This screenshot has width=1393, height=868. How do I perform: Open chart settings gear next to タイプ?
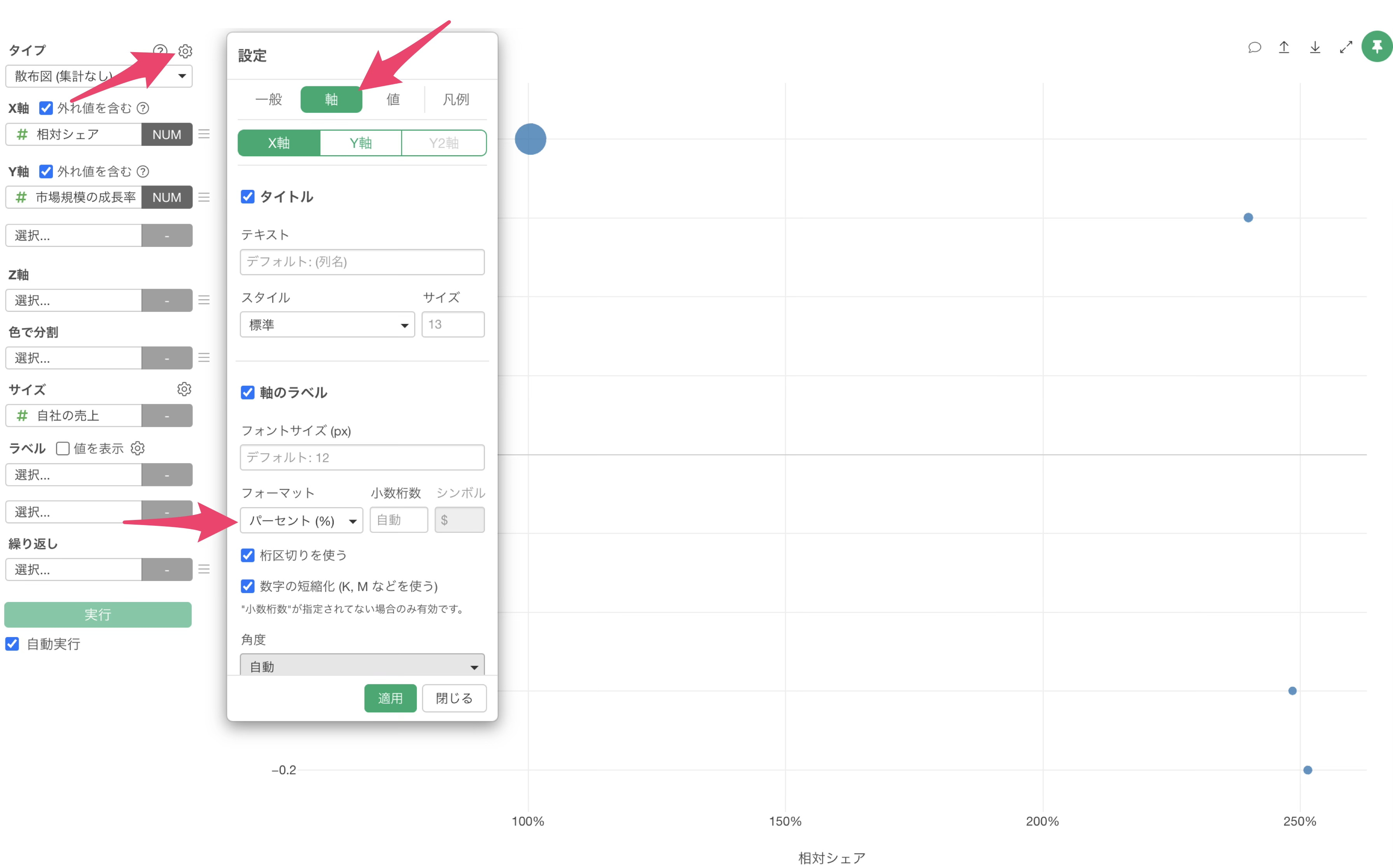(185, 51)
